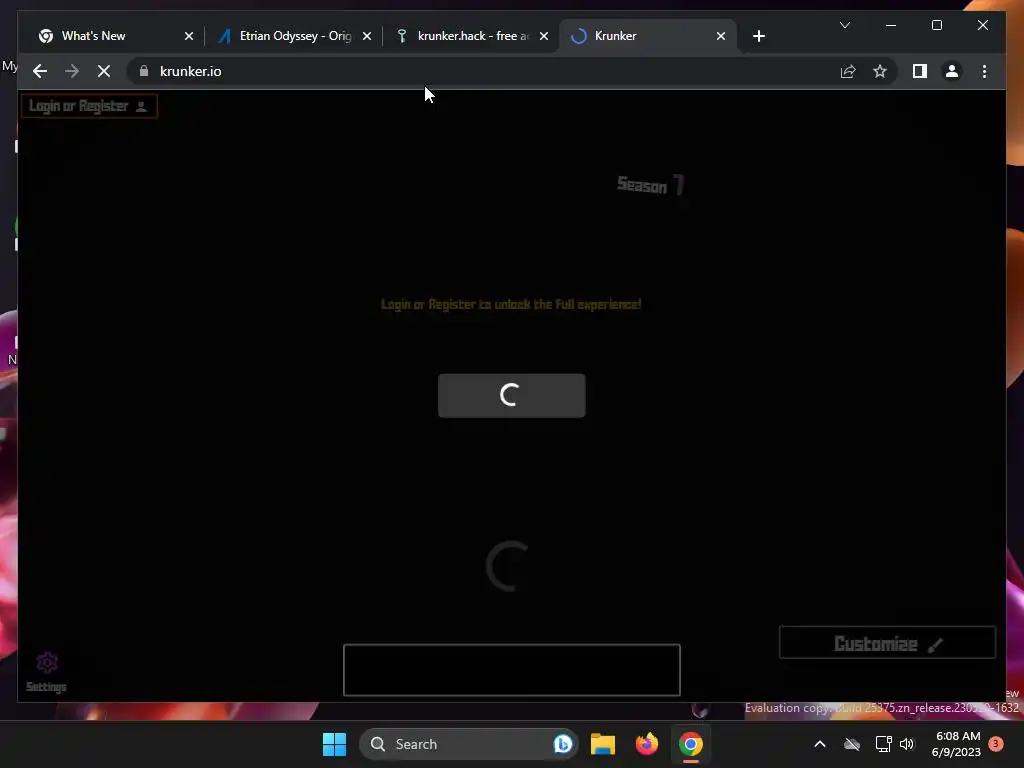Open the Krunker Settings gear
Image resolution: width=1024 pixels, height=768 pixels.
[46, 671]
